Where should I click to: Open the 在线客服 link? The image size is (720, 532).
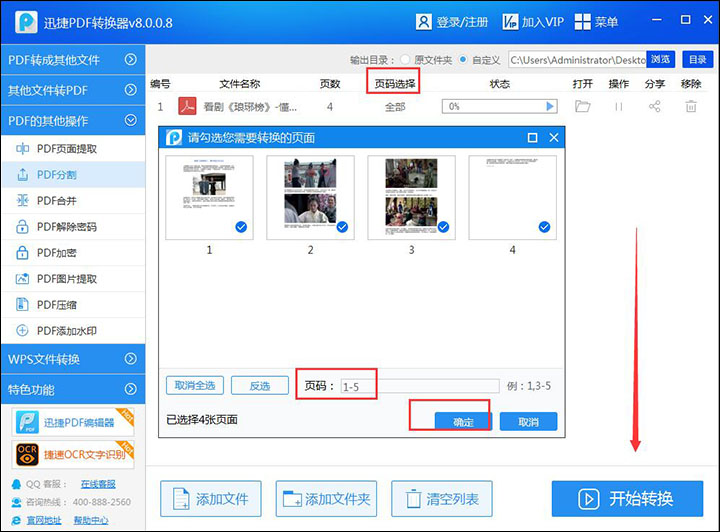pos(98,484)
